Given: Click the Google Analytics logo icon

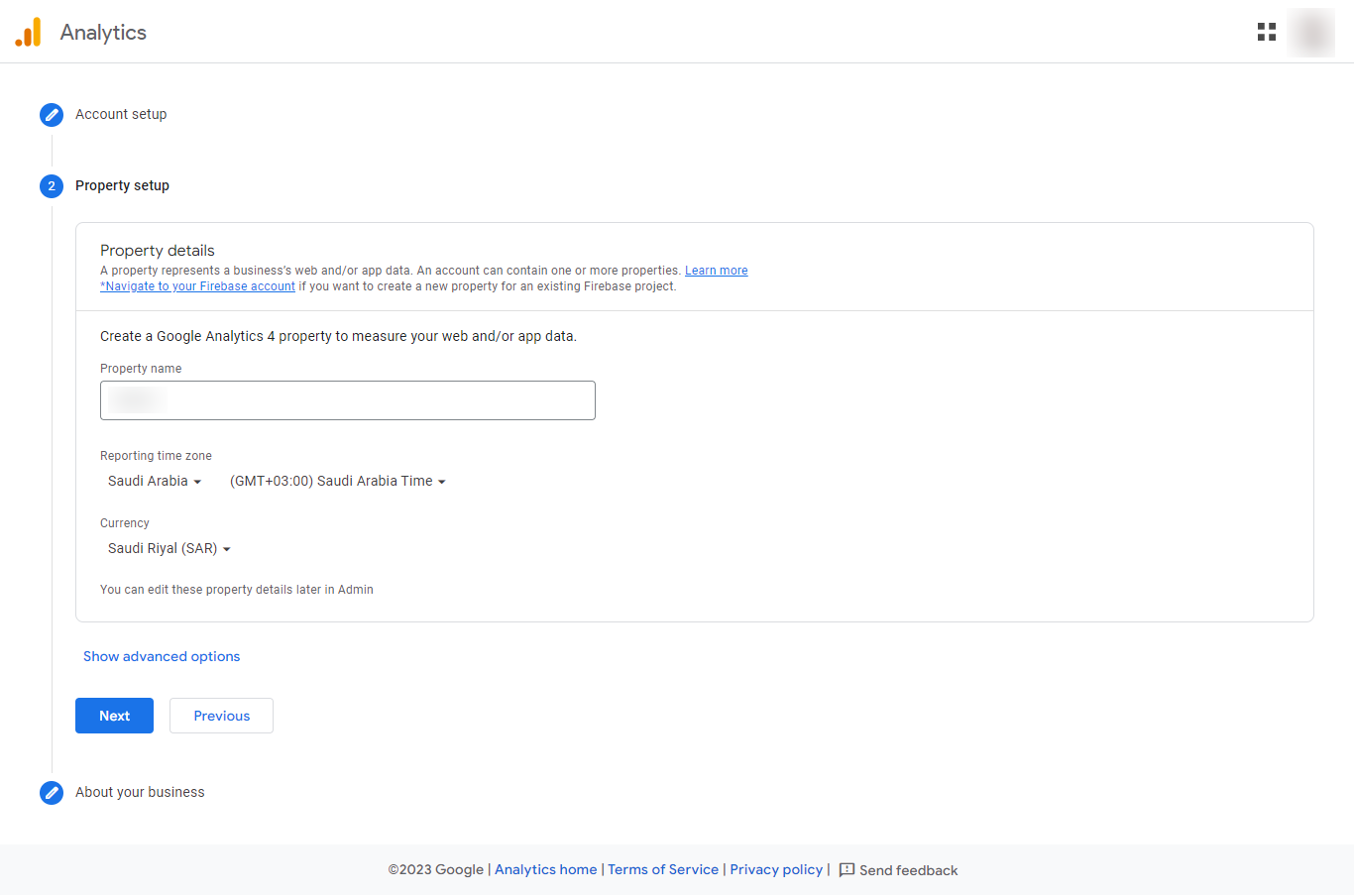Looking at the screenshot, I should [x=28, y=32].
